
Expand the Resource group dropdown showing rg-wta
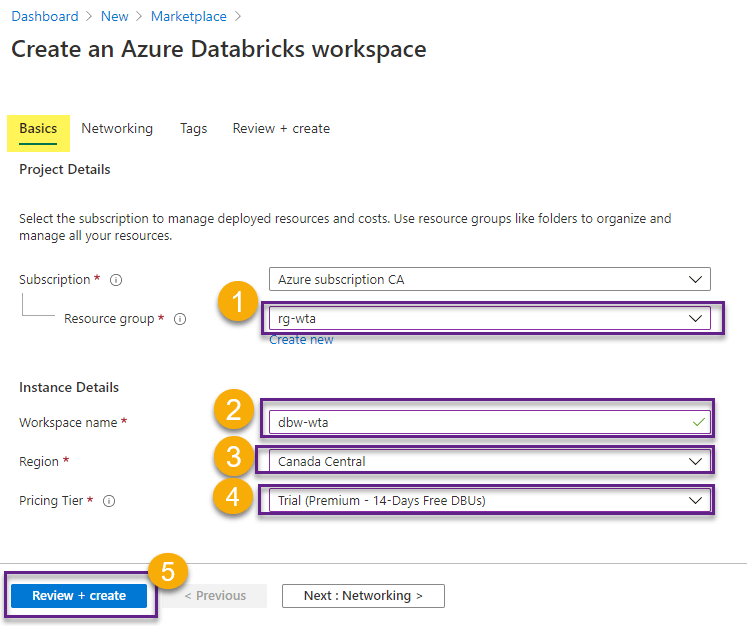[x=489, y=318]
